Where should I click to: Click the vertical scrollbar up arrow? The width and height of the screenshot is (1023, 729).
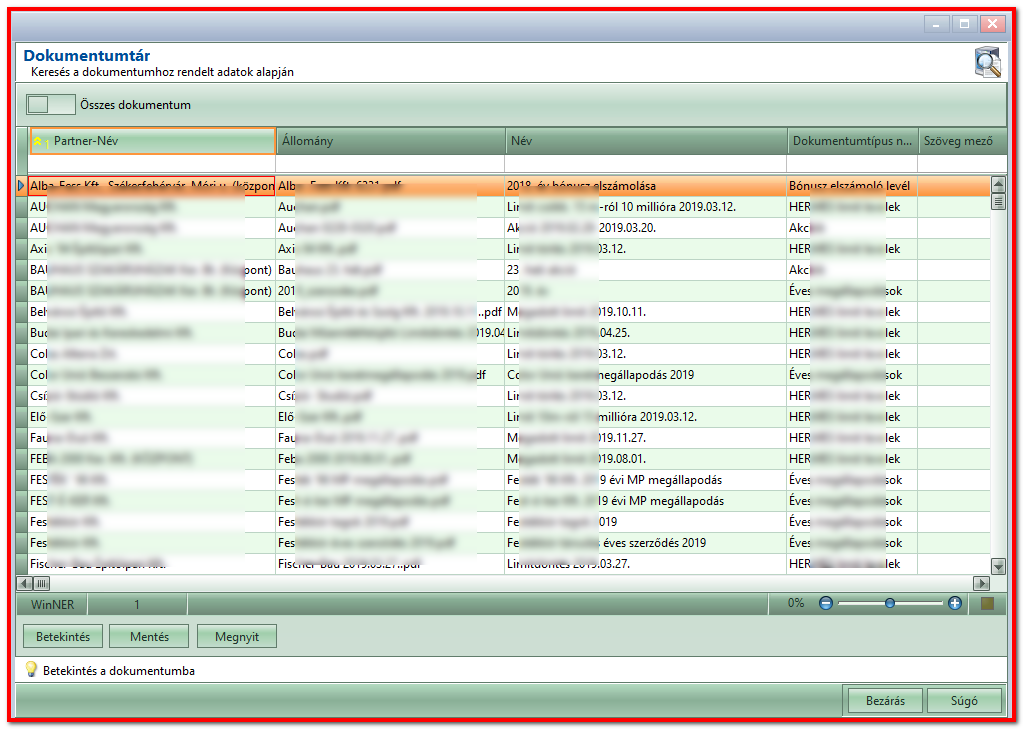click(x=998, y=184)
